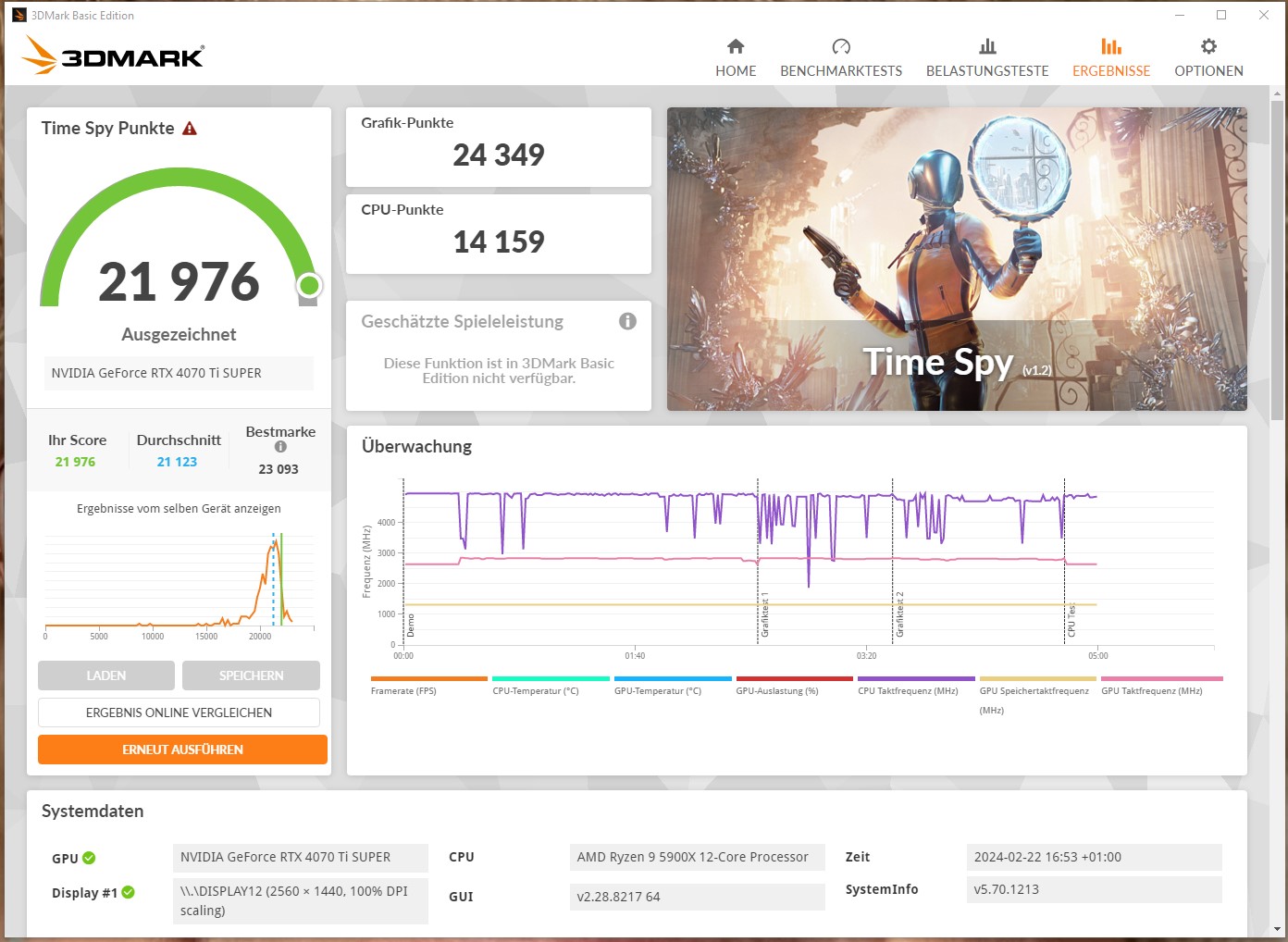Click the 3DMark logo

113,55
